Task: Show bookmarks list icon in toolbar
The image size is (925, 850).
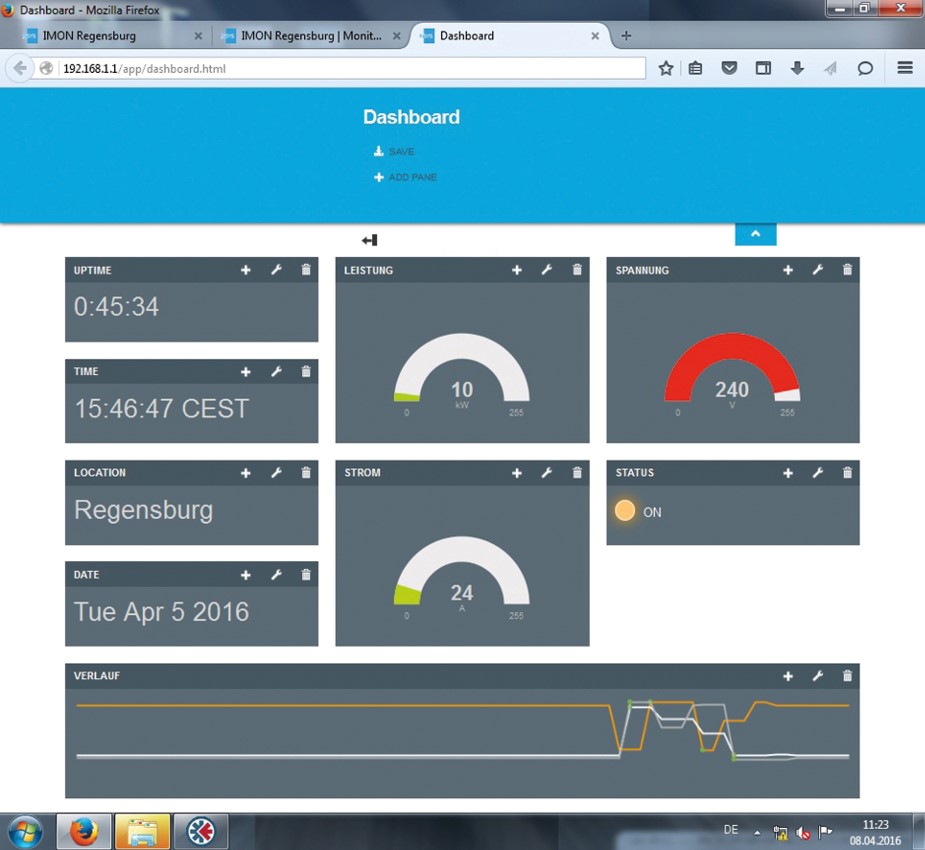Action: tap(696, 68)
